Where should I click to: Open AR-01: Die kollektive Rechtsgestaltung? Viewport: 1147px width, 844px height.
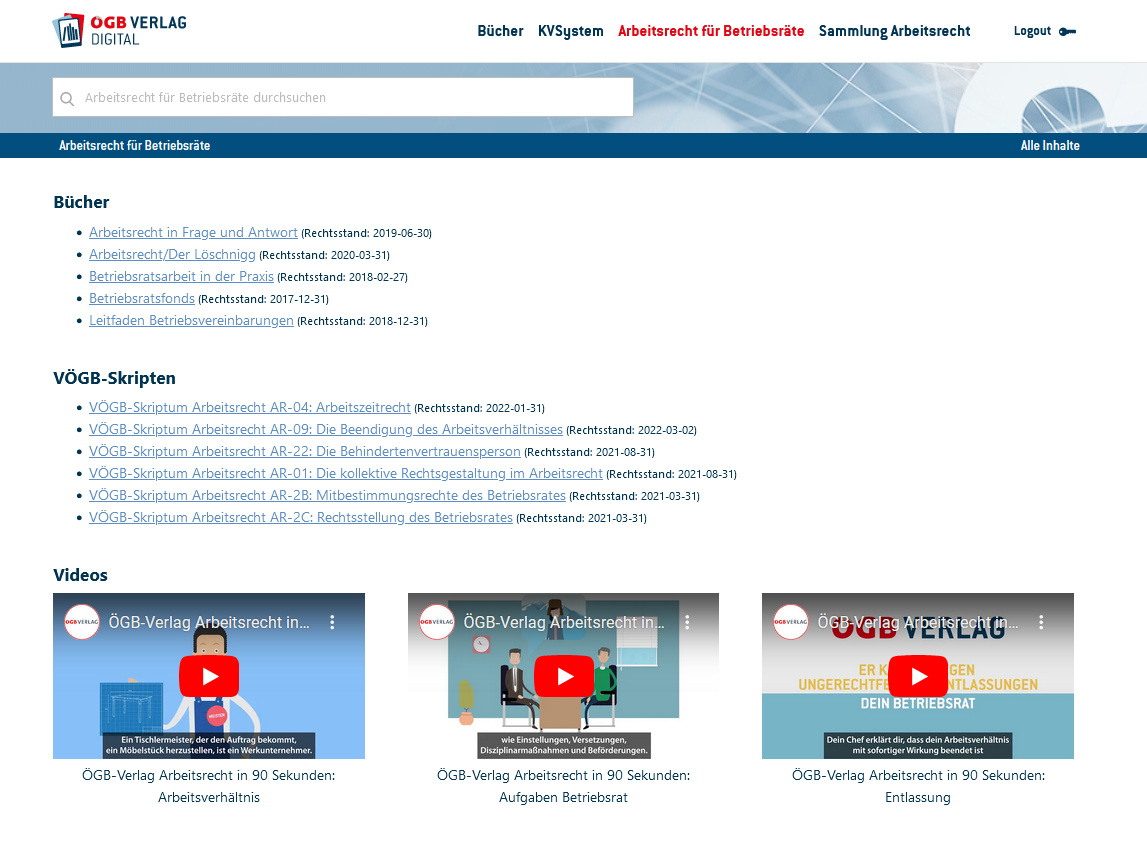pos(346,473)
